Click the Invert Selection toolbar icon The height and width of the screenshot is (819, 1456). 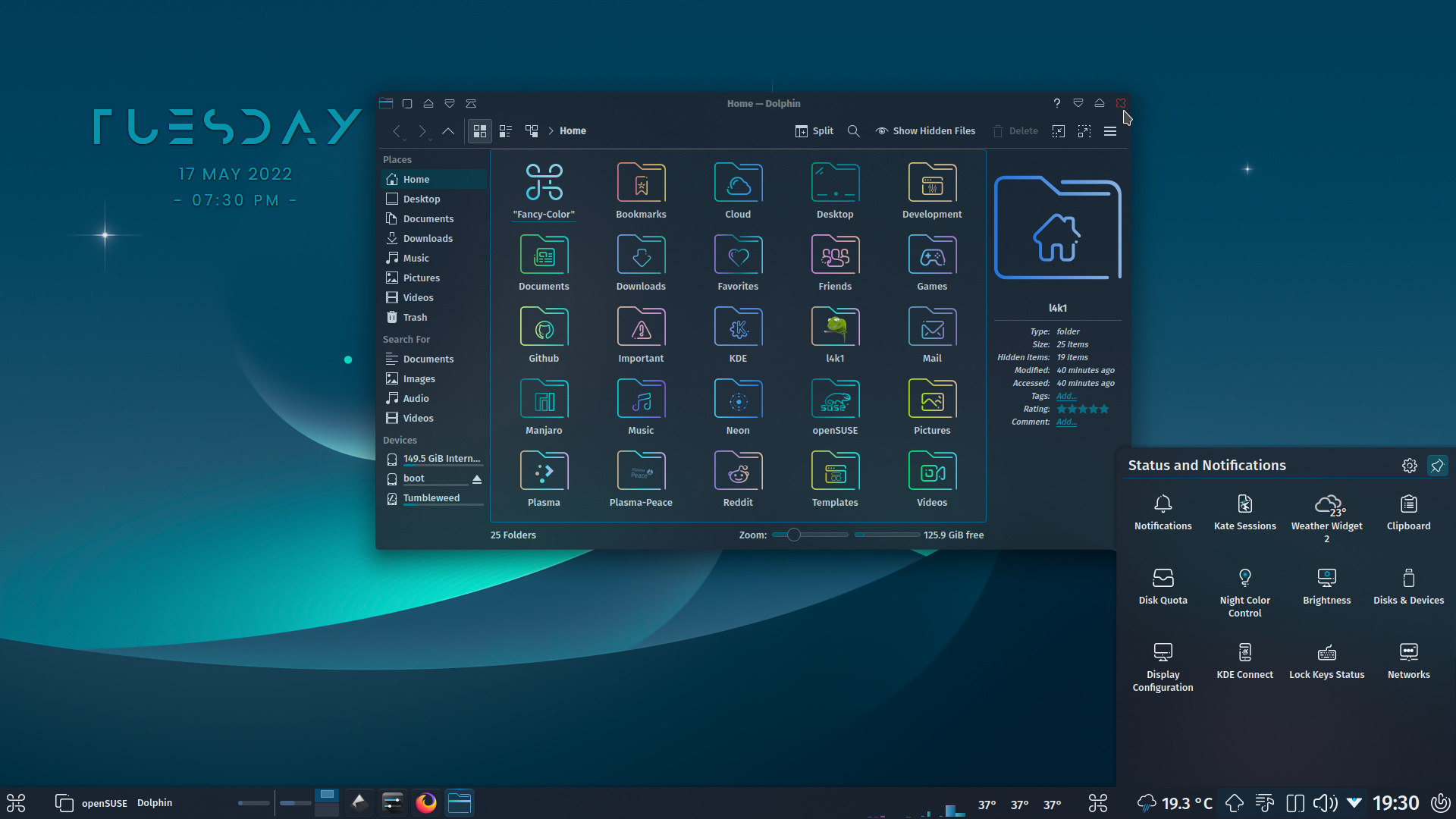click(x=1084, y=131)
